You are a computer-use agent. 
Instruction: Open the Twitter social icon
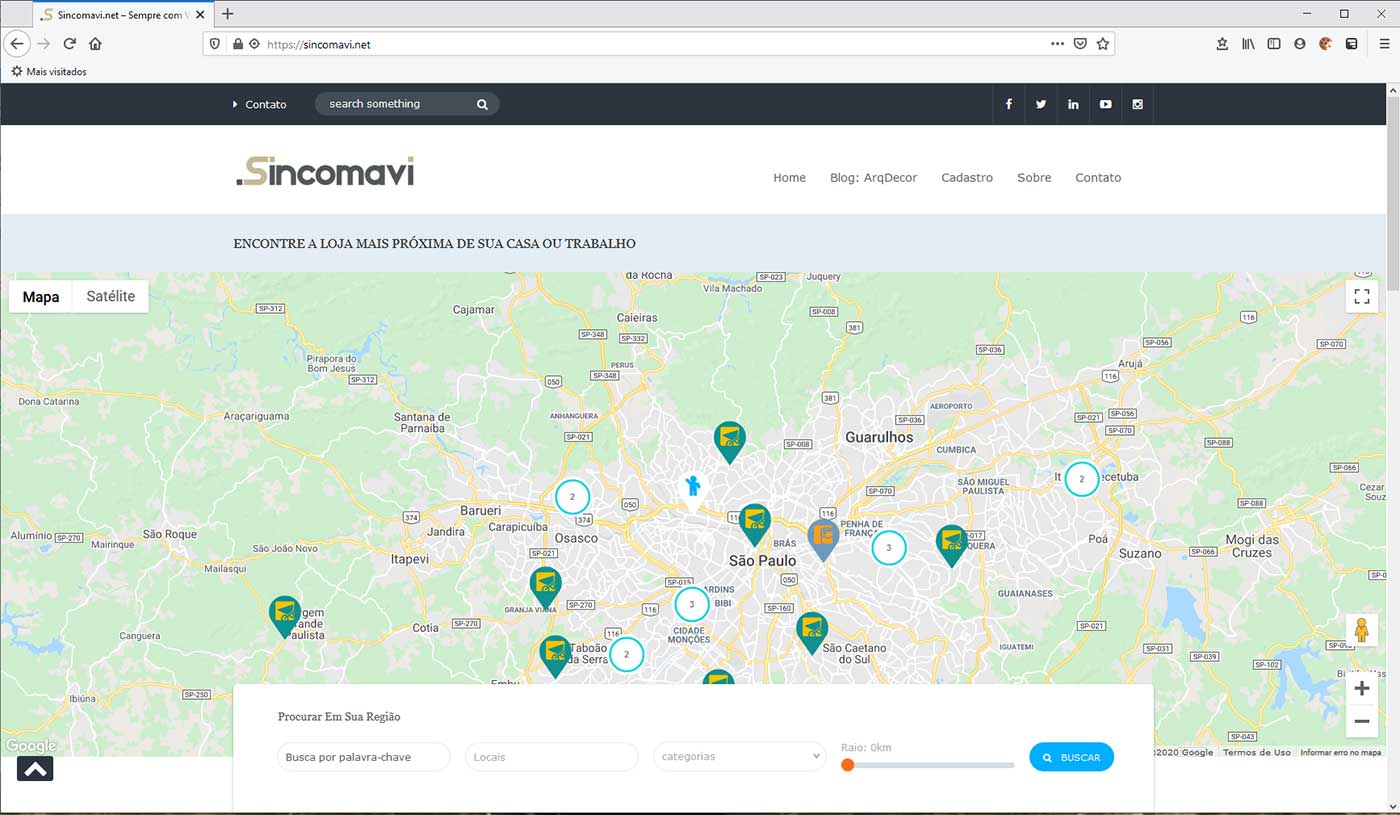click(1041, 104)
